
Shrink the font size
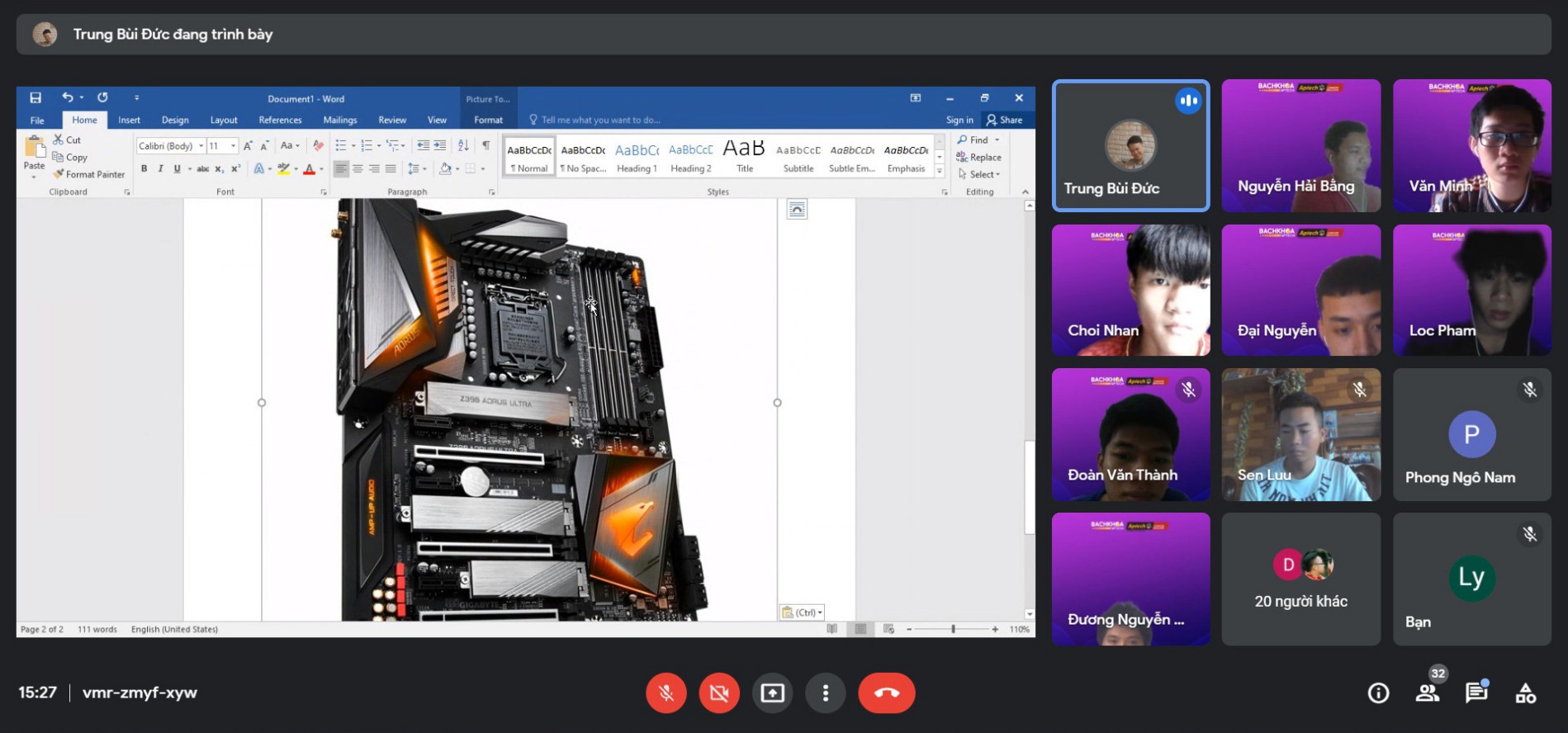(264, 145)
